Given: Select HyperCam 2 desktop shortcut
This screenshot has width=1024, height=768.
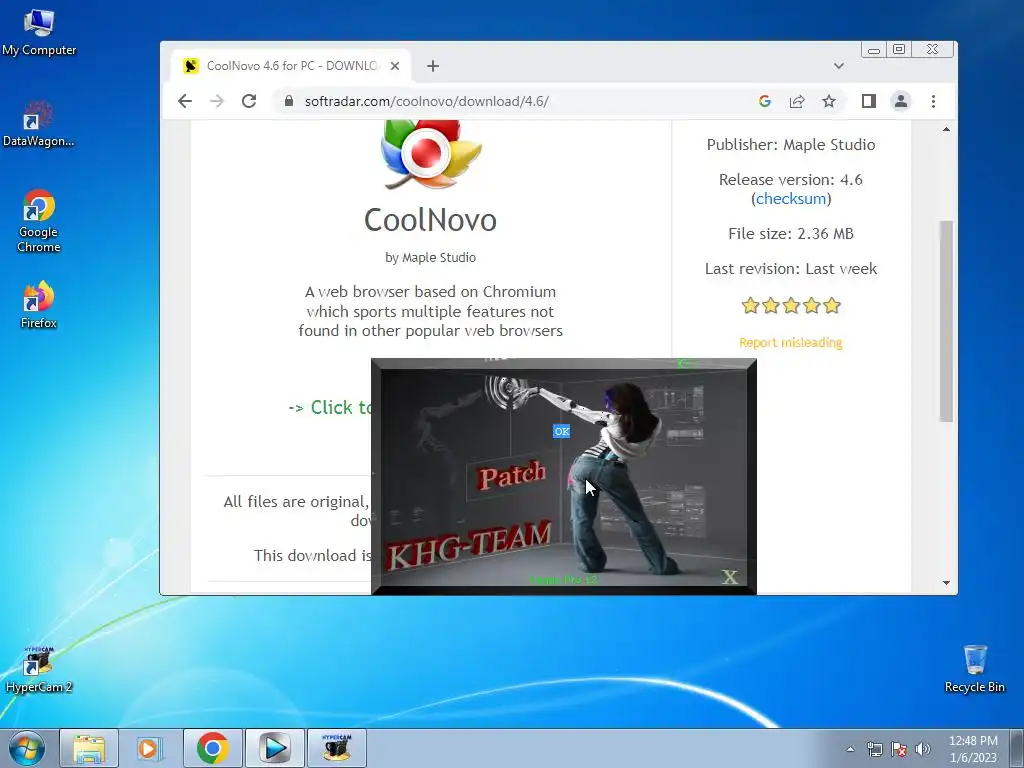Looking at the screenshot, I should tap(39, 669).
